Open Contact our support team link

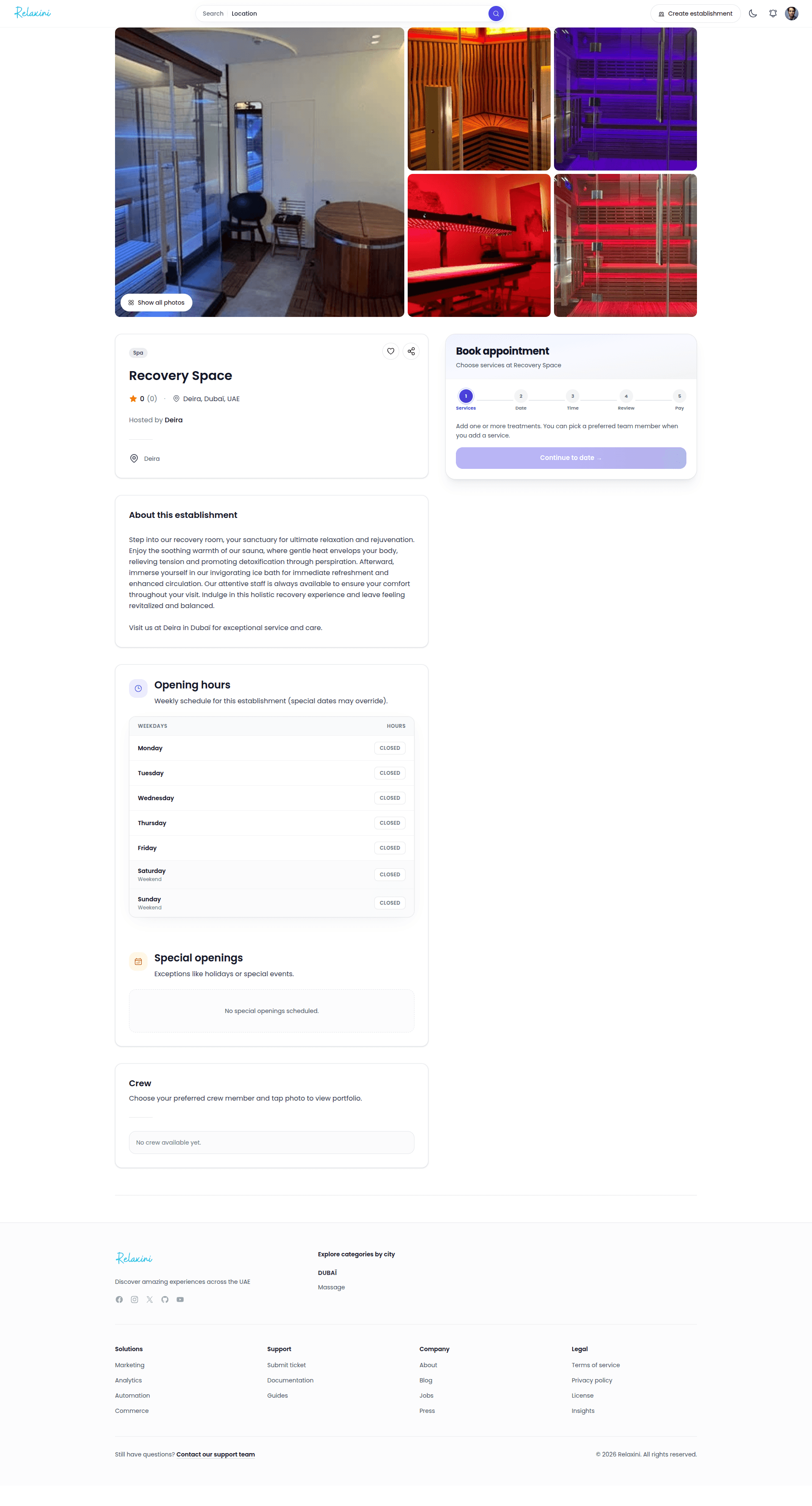coord(216,1454)
